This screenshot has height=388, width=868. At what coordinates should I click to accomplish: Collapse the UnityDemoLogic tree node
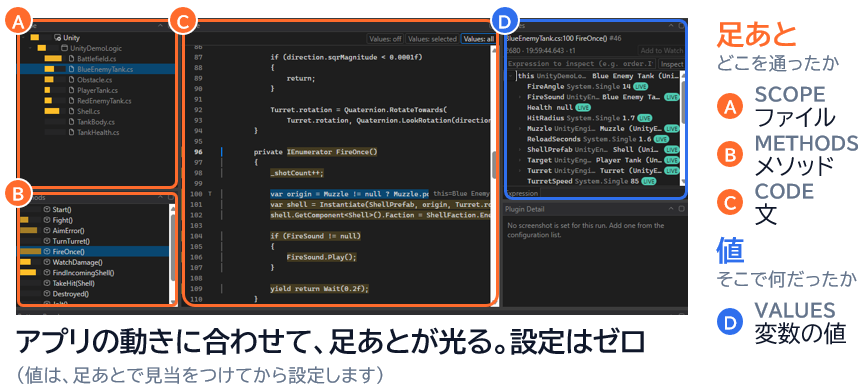[x=29, y=48]
